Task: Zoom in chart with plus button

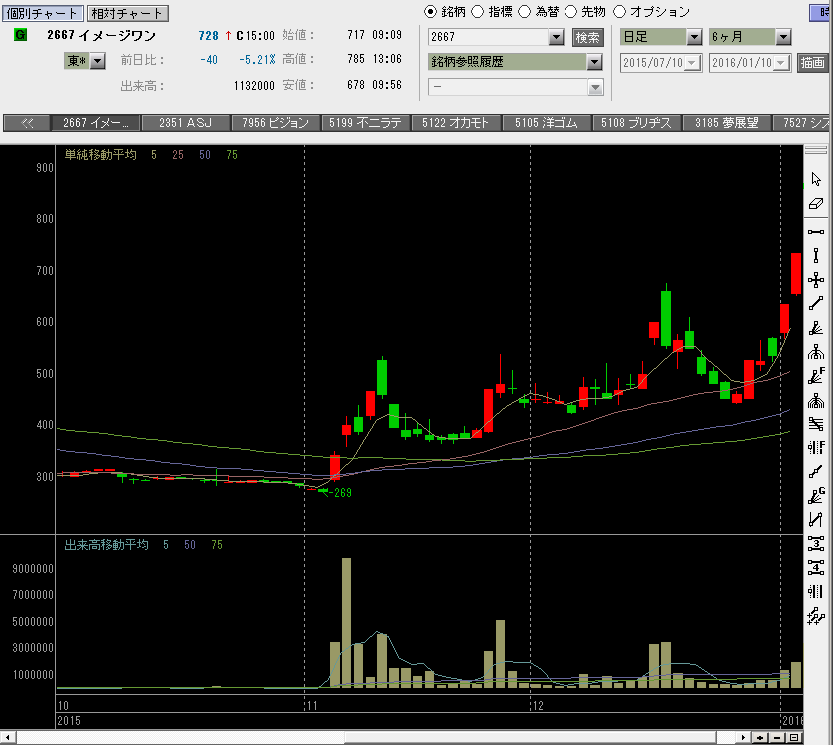Action: pos(760,738)
